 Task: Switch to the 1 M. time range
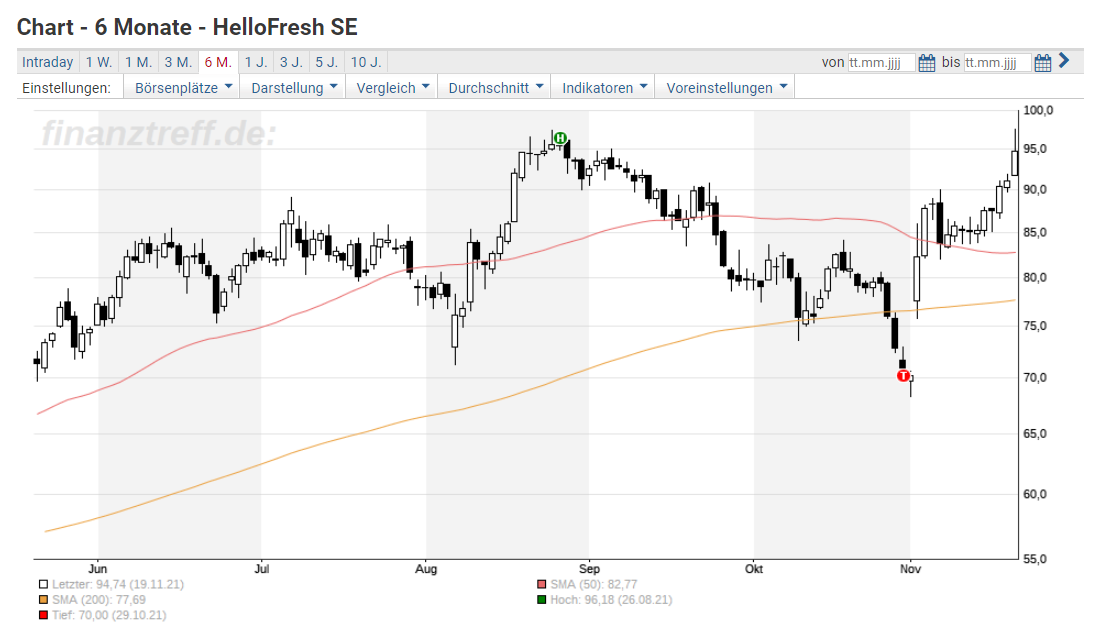tap(138, 62)
